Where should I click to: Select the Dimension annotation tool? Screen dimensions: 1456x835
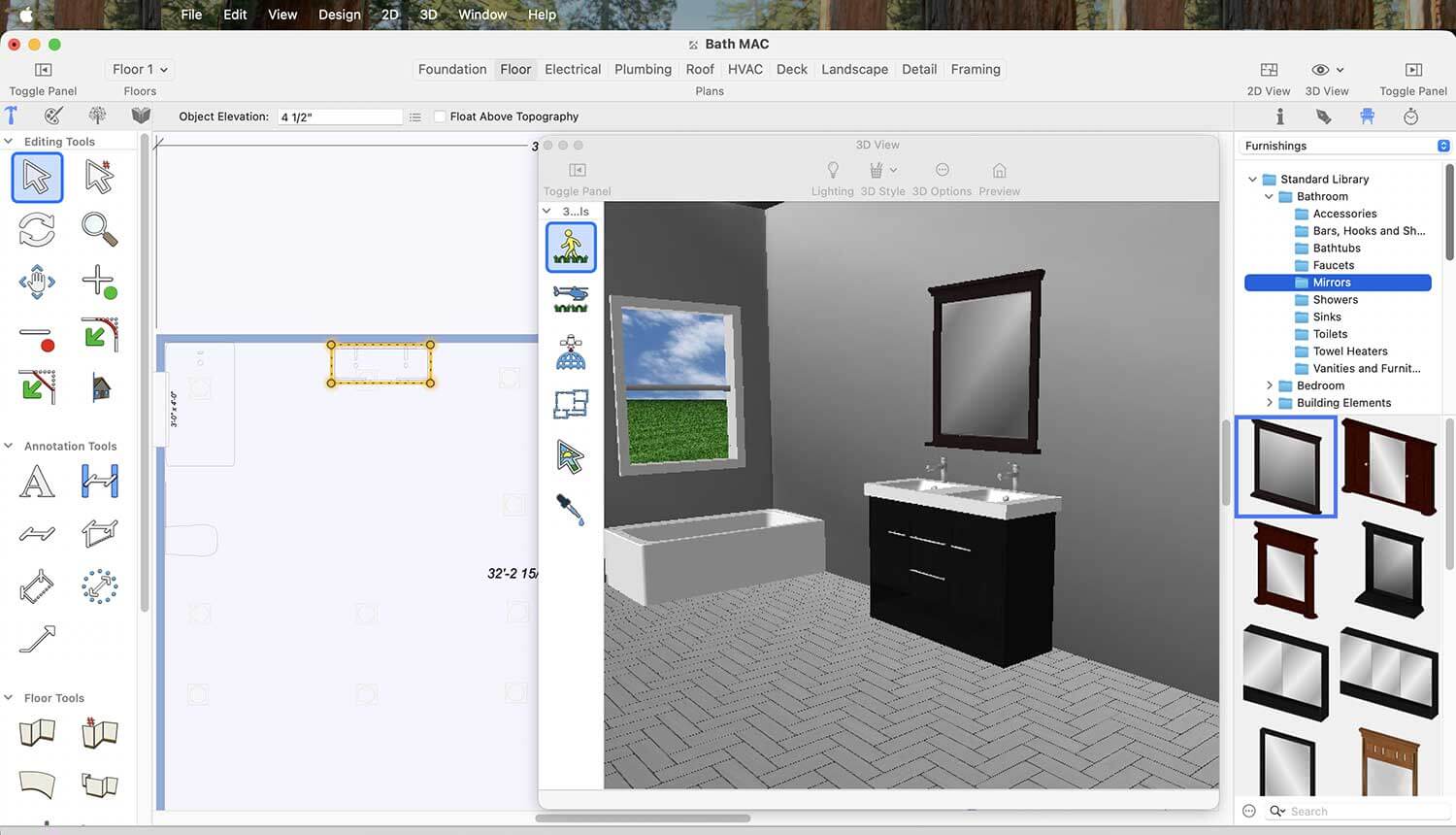click(x=99, y=482)
